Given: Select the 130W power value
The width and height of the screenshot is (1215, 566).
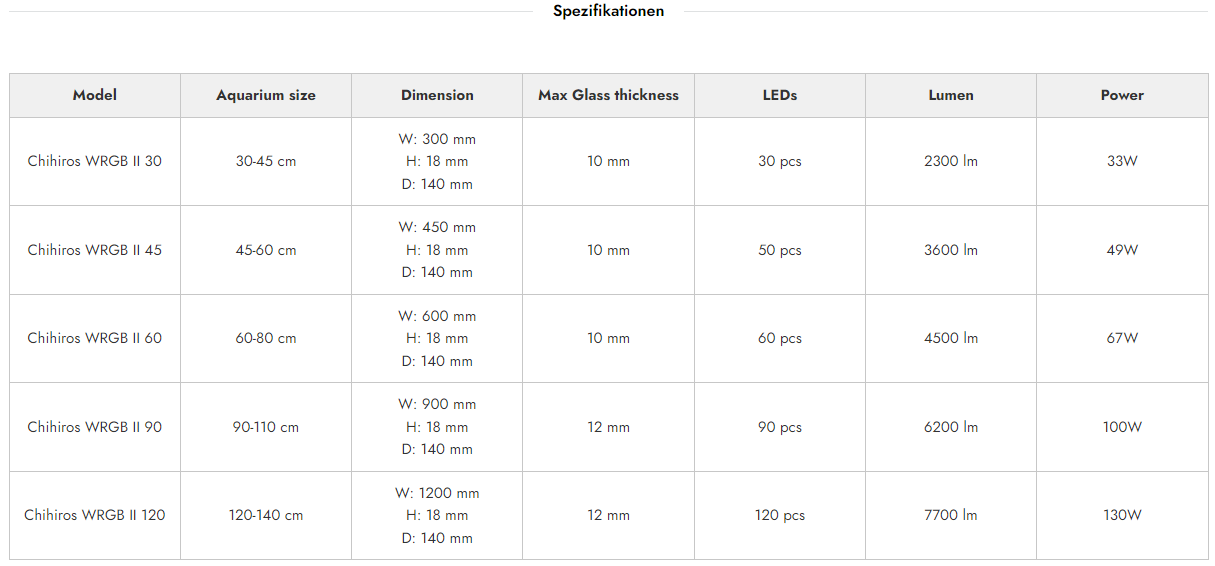Looking at the screenshot, I should pos(1122,515).
